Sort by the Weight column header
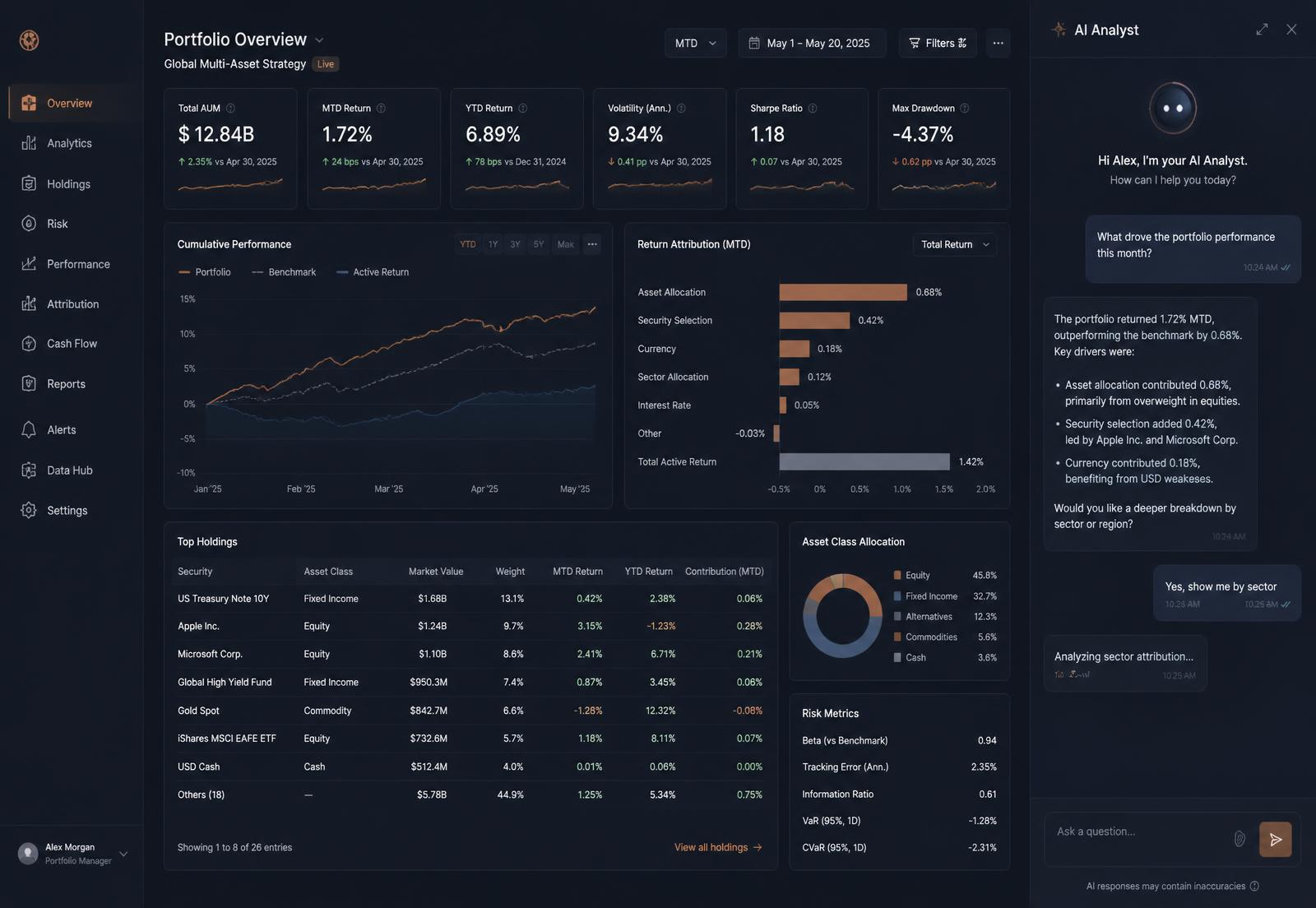This screenshot has width=1316, height=908. point(510,572)
